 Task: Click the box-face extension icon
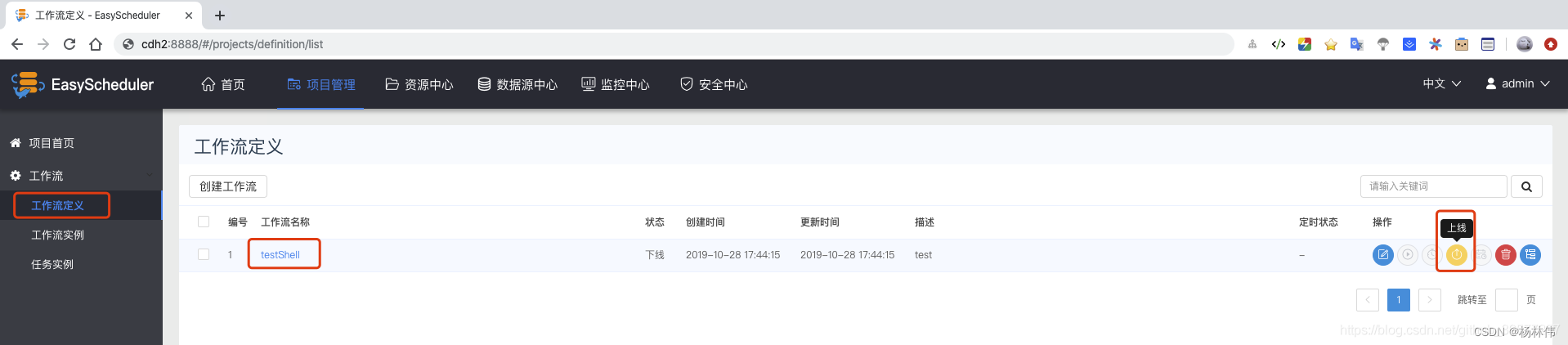(1462, 44)
